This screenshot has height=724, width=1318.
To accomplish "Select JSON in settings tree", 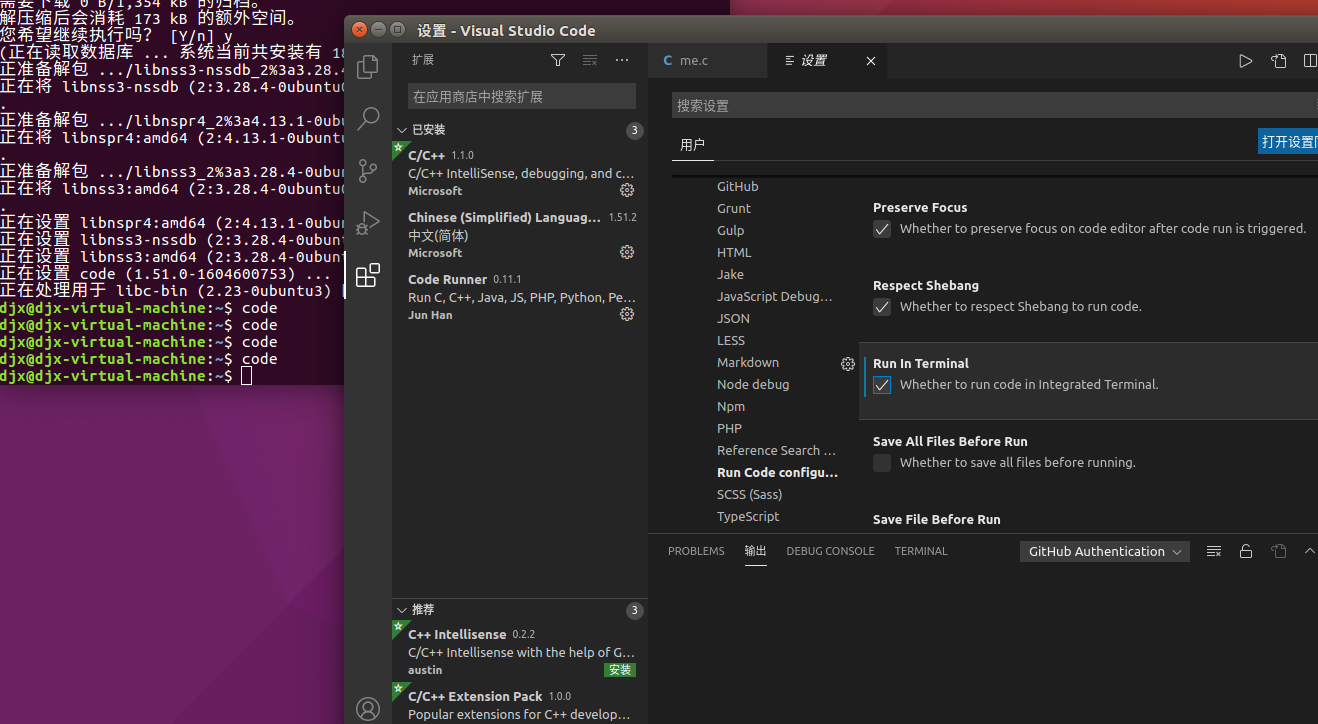I will pyautogui.click(x=733, y=319).
